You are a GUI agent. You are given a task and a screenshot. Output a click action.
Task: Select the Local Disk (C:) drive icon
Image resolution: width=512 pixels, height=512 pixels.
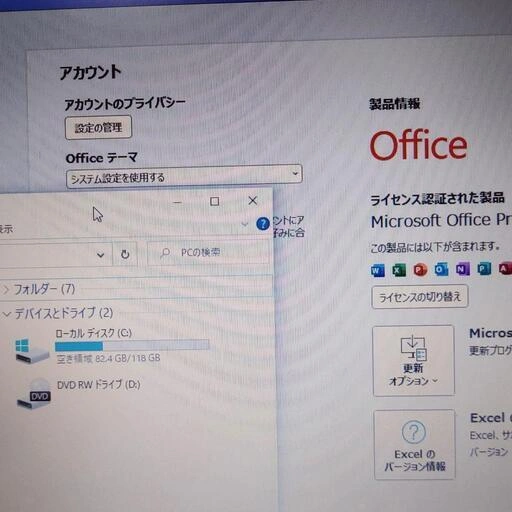click(31, 351)
